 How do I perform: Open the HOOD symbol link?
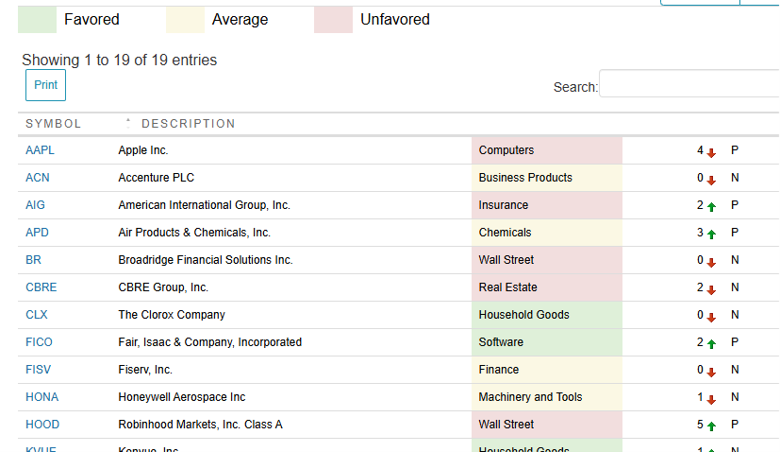pyautogui.click(x=42, y=424)
